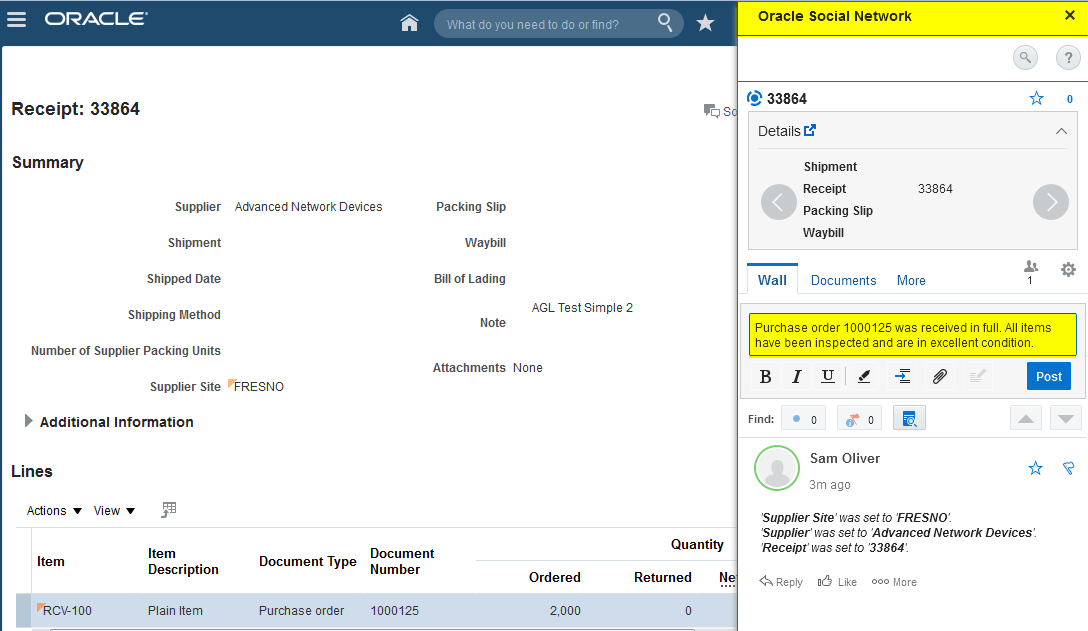This screenshot has width=1088, height=631.
Task: Attach a file using the paperclip icon
Action: coord(939,376)
